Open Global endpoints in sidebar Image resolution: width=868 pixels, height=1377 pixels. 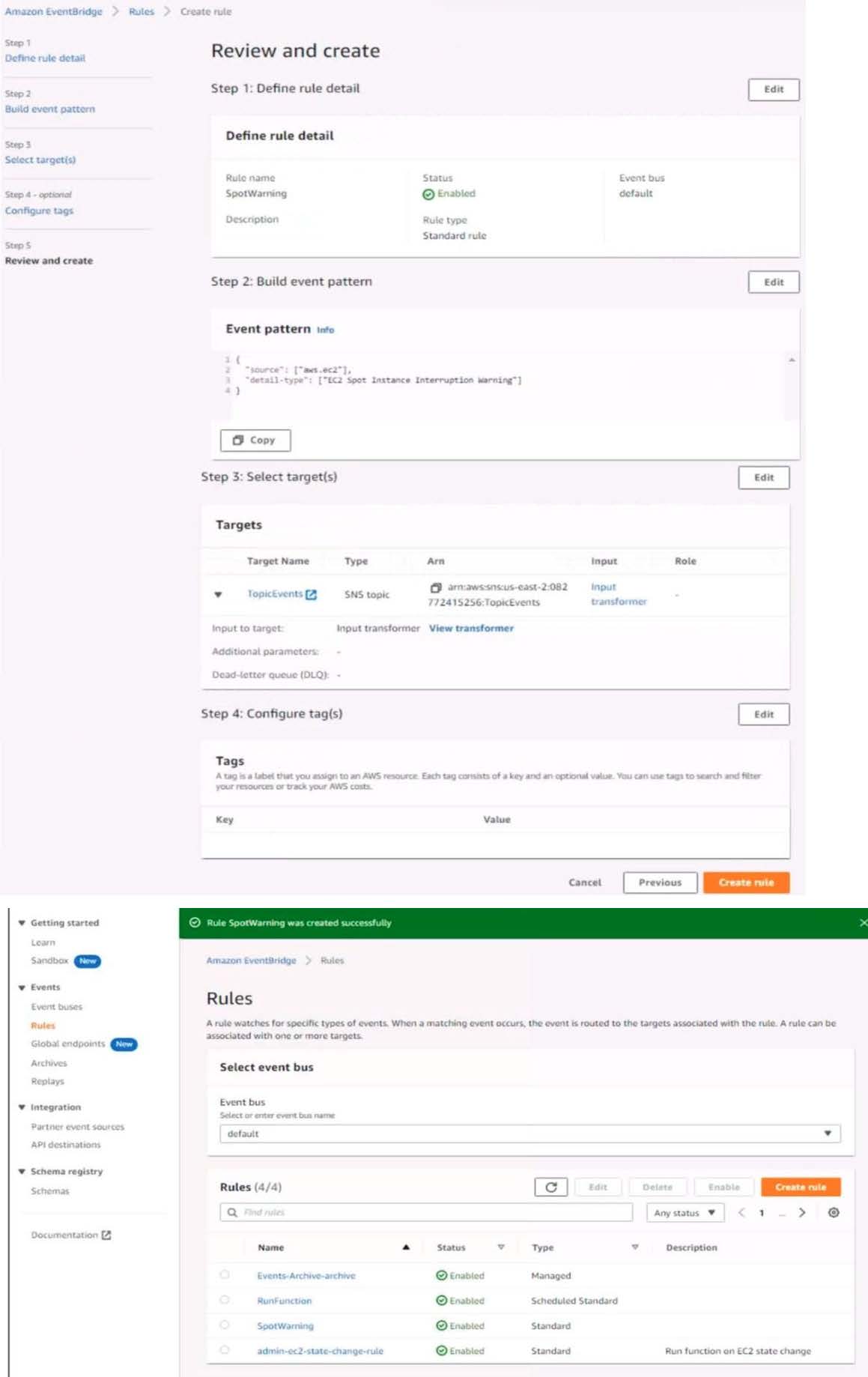coord(68,1044)
